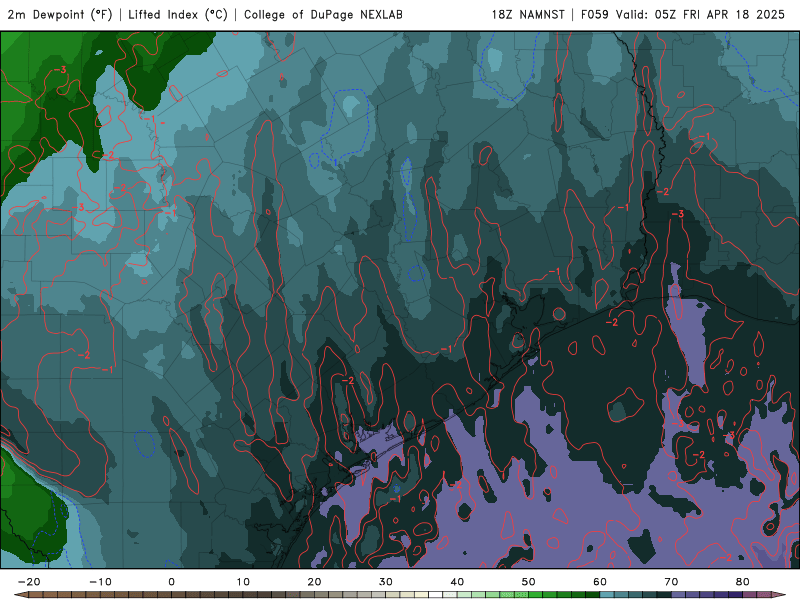Click the '60' color scale label
Image resolution: width=800 pixels, height=600 pixels.
click(600, 582)
